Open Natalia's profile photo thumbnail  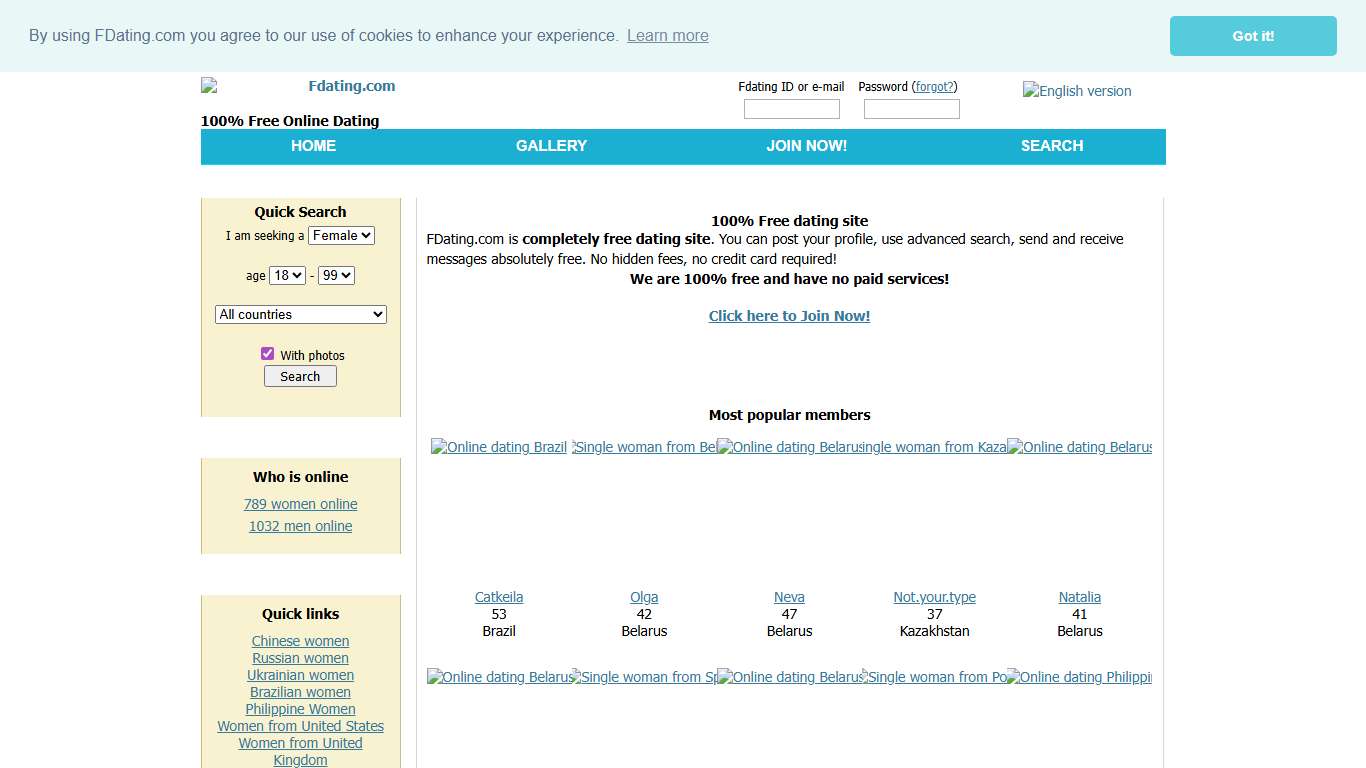tap(1079, 447)
